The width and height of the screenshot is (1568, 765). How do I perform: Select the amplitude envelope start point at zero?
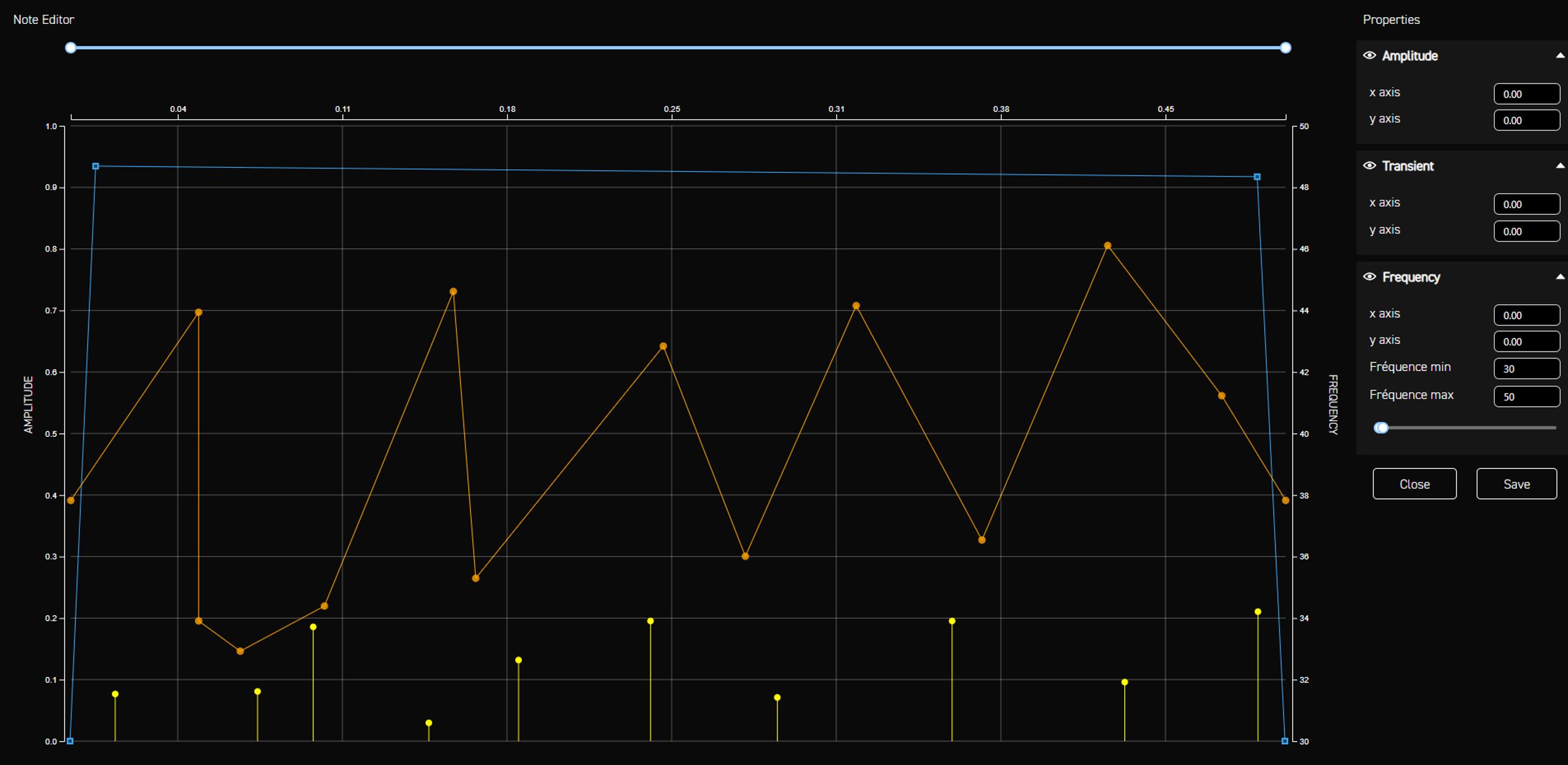pyautogui.click(x=70, y=741)
